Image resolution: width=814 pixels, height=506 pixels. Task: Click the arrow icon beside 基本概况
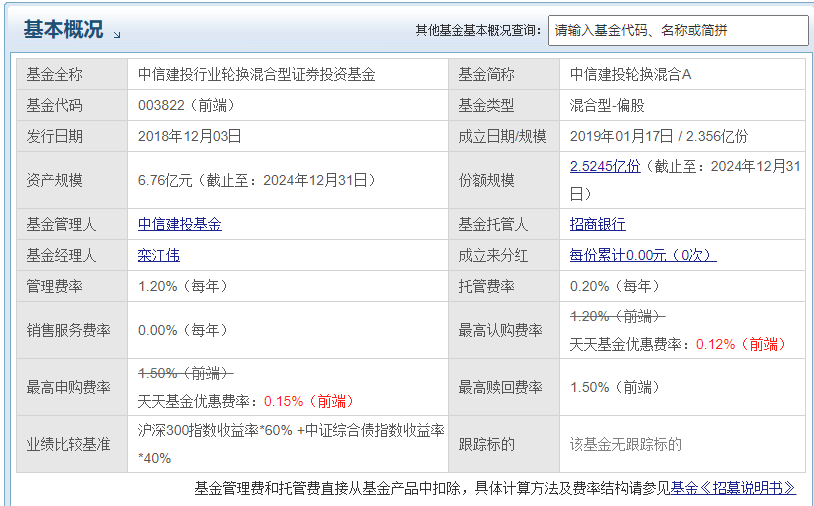tap(117, 35)
